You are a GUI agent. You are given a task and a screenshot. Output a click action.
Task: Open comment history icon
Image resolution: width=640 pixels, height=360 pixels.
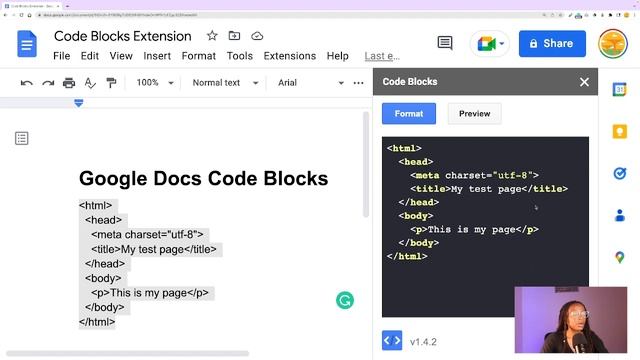coord(444,43)
